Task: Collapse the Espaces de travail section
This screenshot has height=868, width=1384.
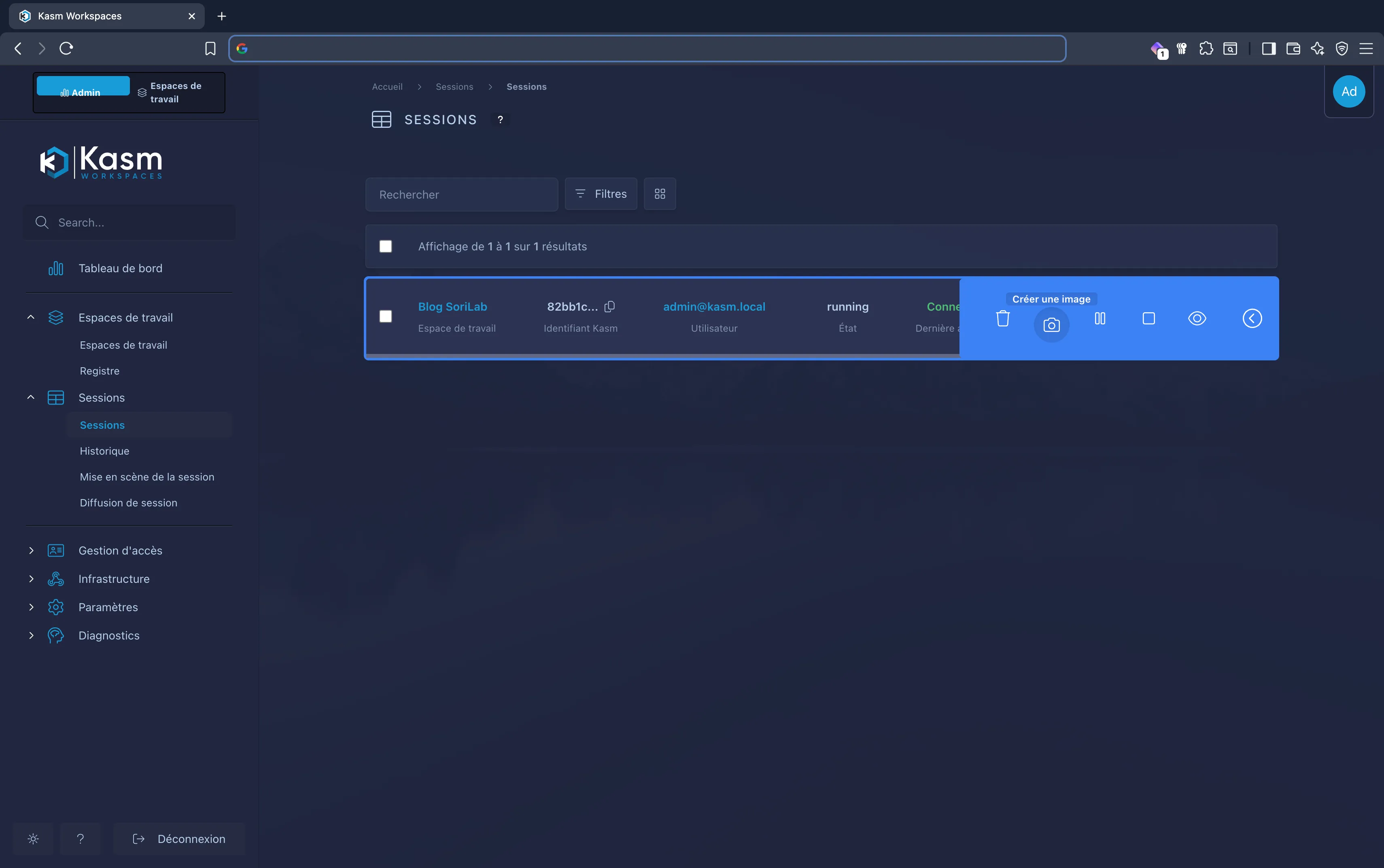Action: 31,318
